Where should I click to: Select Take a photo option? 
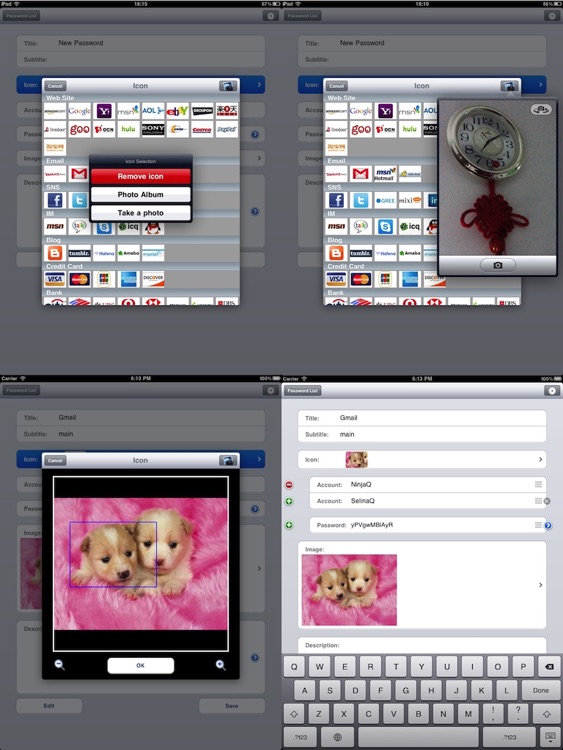pyautogui.click(x=141, y=213)
